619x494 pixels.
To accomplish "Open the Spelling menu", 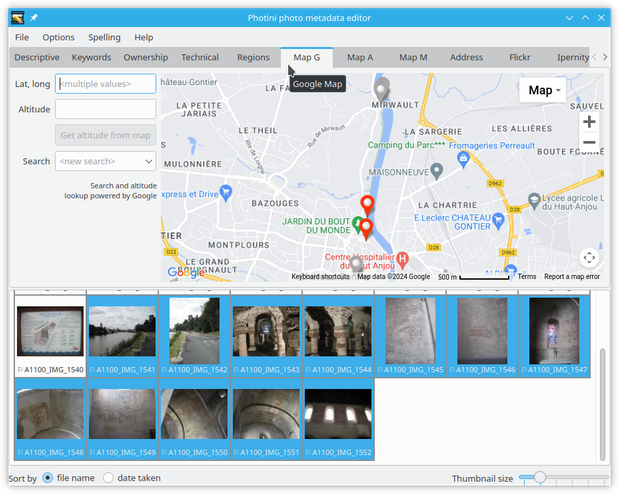I will [104, 37].
